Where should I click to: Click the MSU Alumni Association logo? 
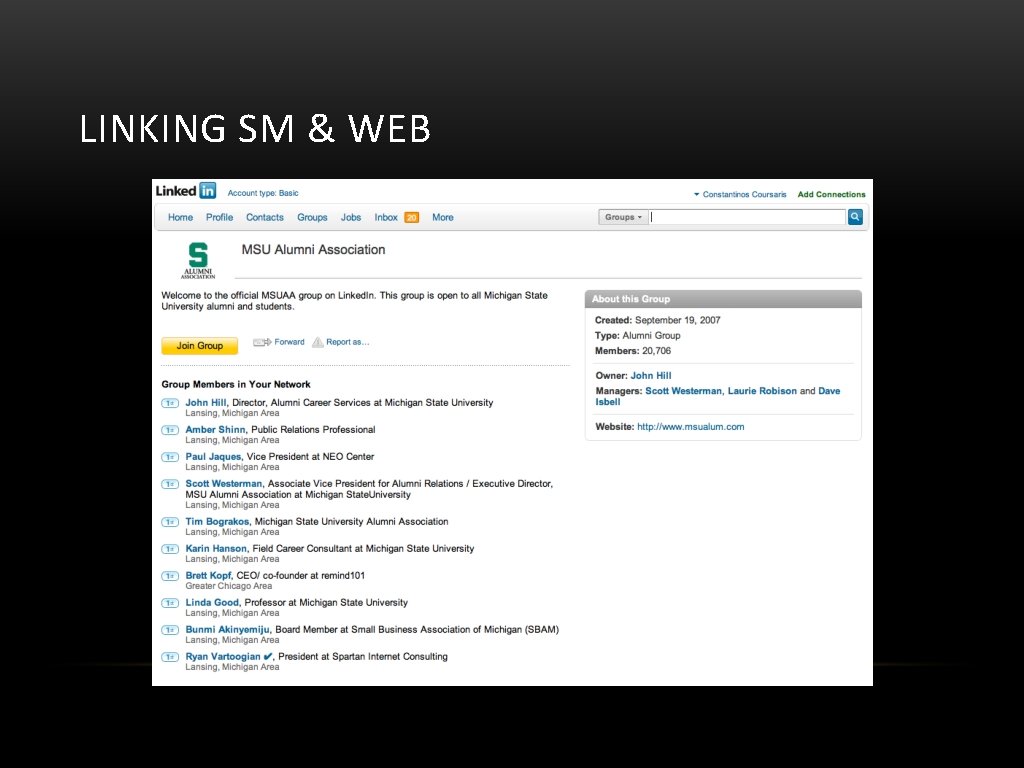pos(198,260)
